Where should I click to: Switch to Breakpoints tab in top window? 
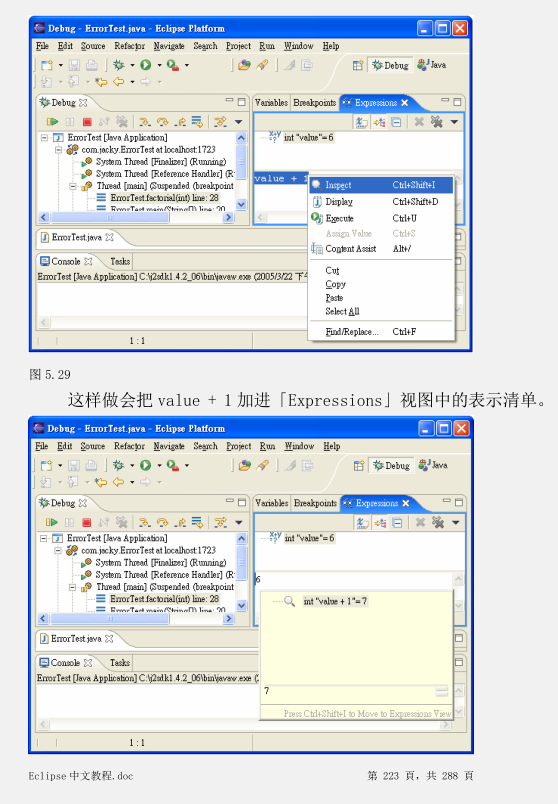tap(314, 103)
